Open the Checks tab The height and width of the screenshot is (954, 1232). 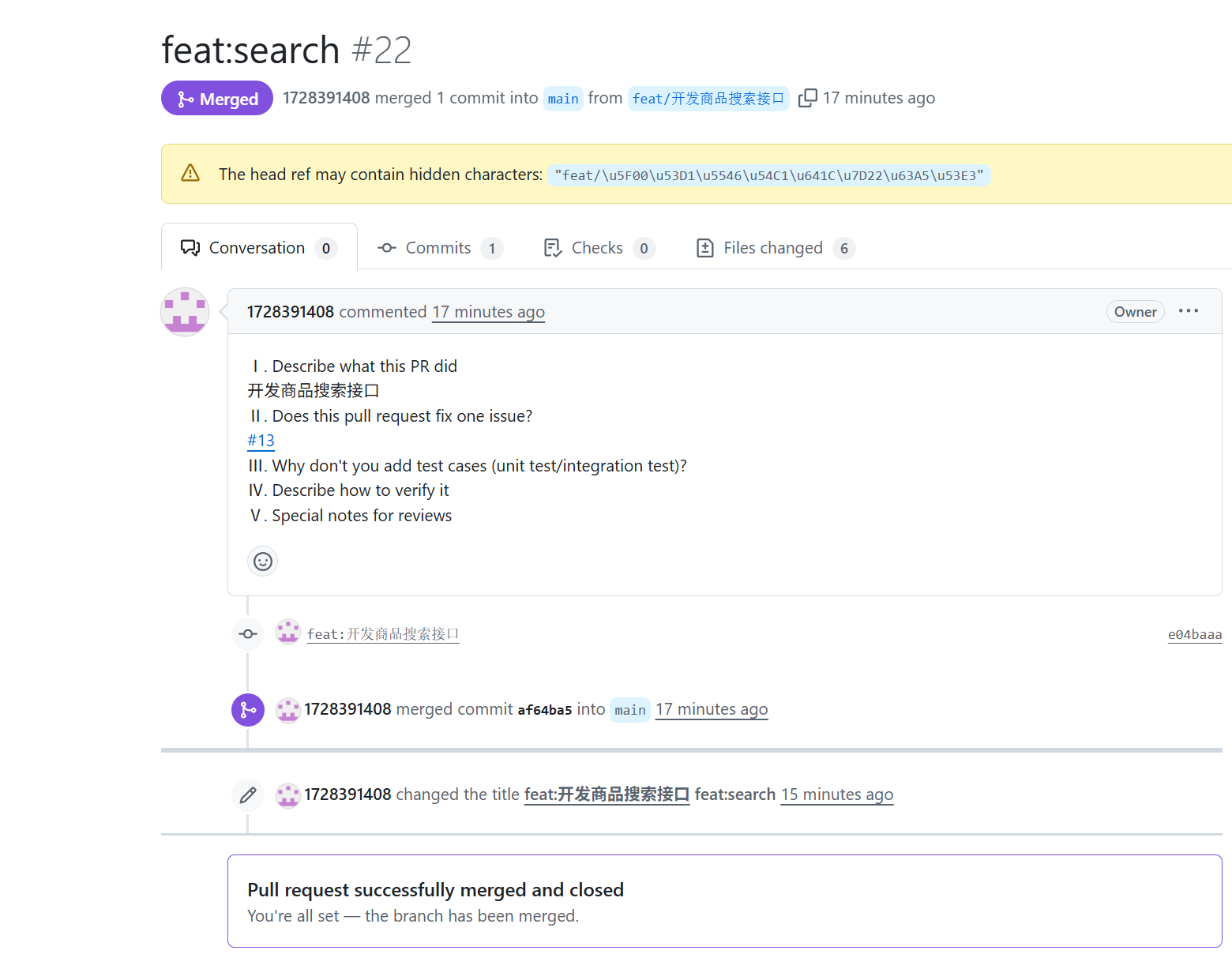coord(599,248)
